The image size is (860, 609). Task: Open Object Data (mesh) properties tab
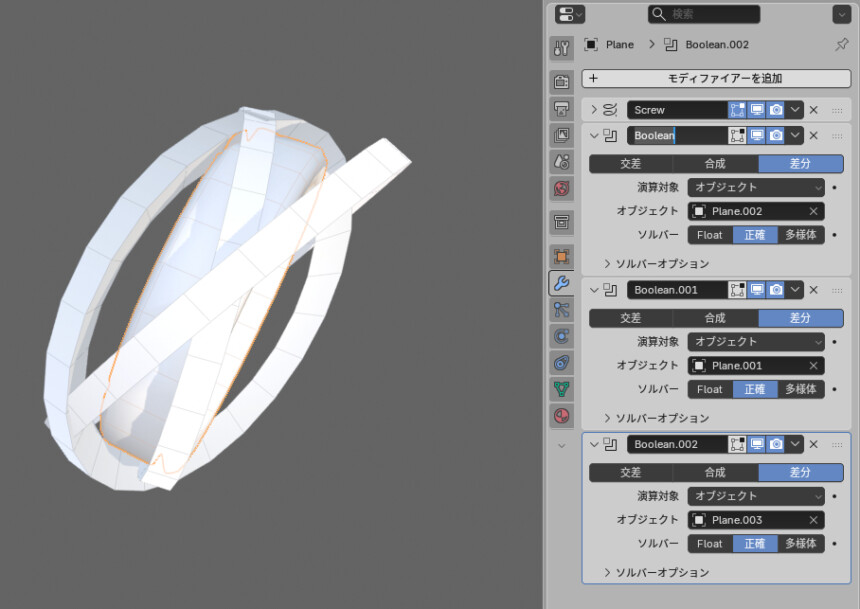click(561, 388)
